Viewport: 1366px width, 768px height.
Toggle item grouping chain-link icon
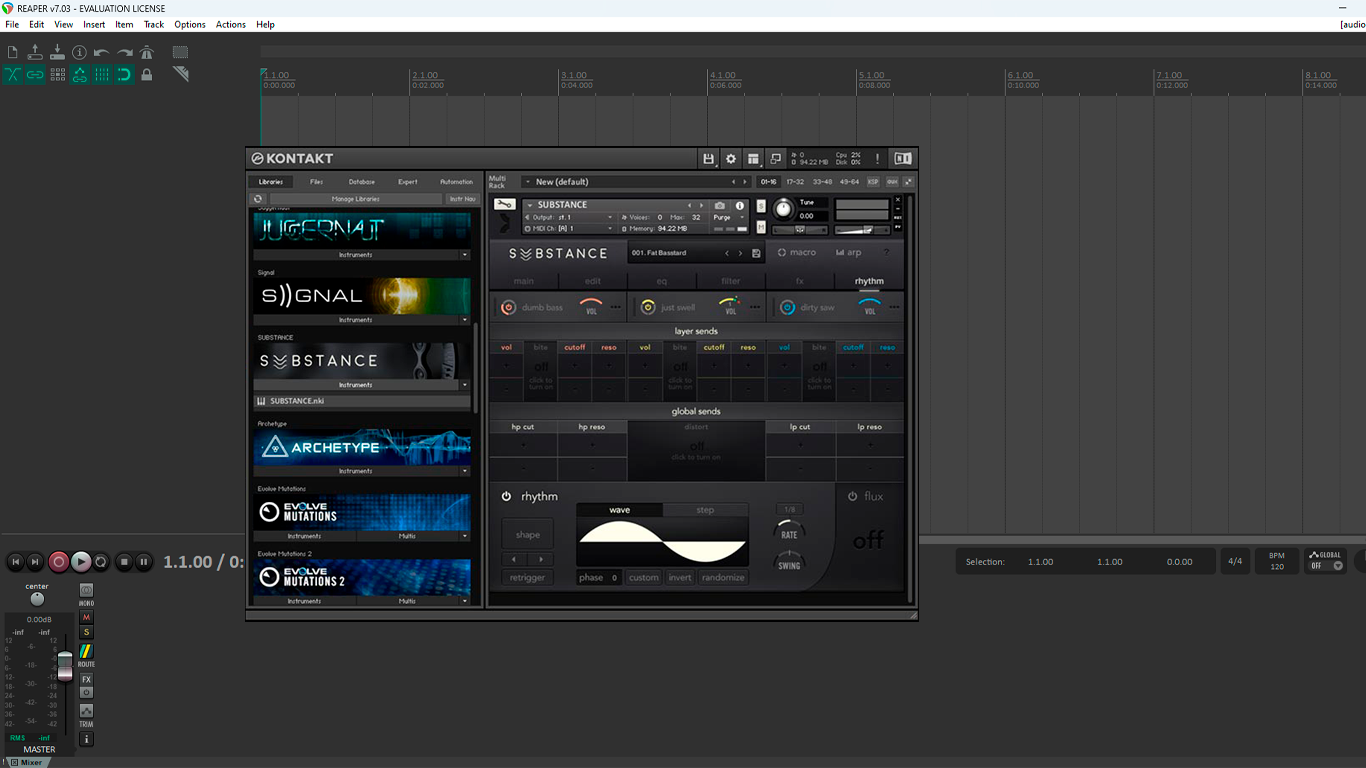click(35, 74)
